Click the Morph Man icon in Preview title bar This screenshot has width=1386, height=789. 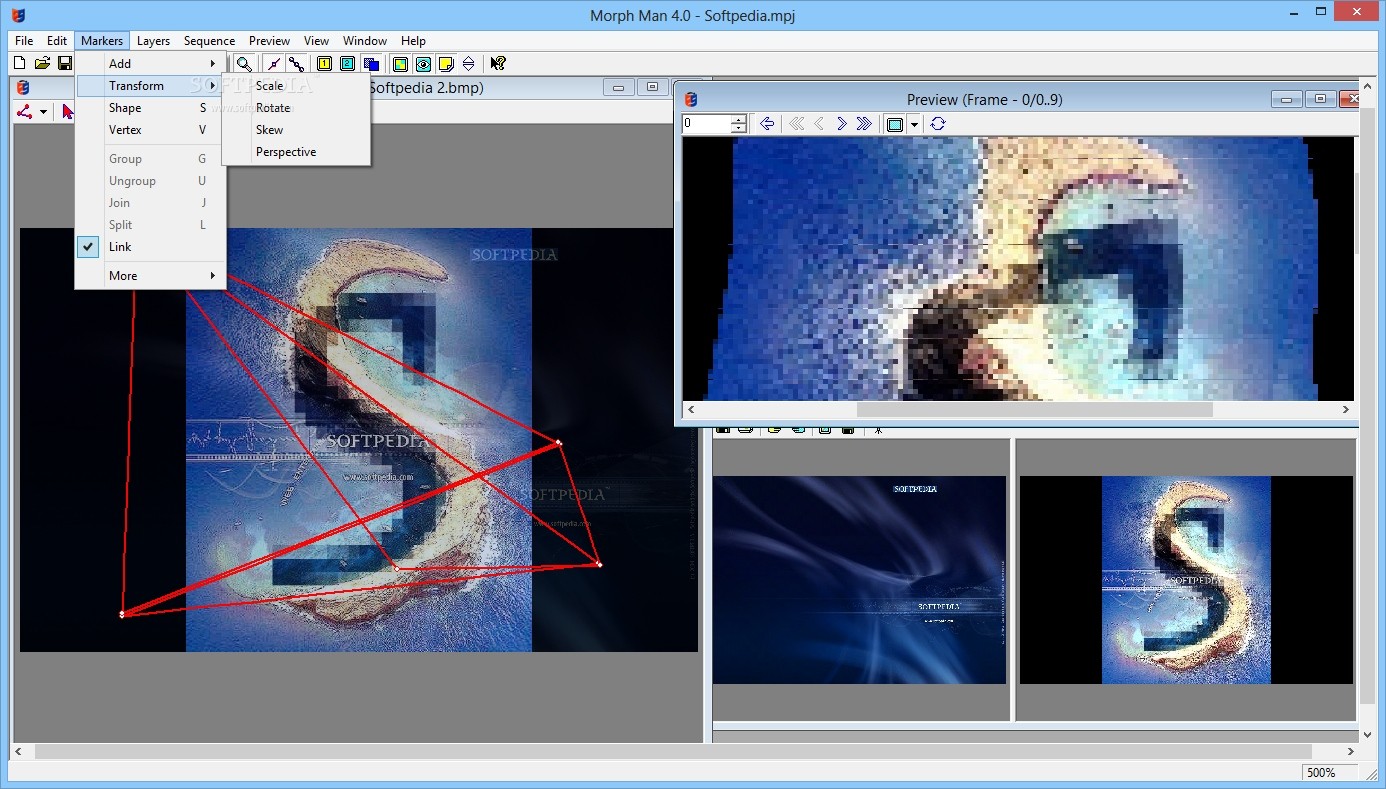[690, 99]
